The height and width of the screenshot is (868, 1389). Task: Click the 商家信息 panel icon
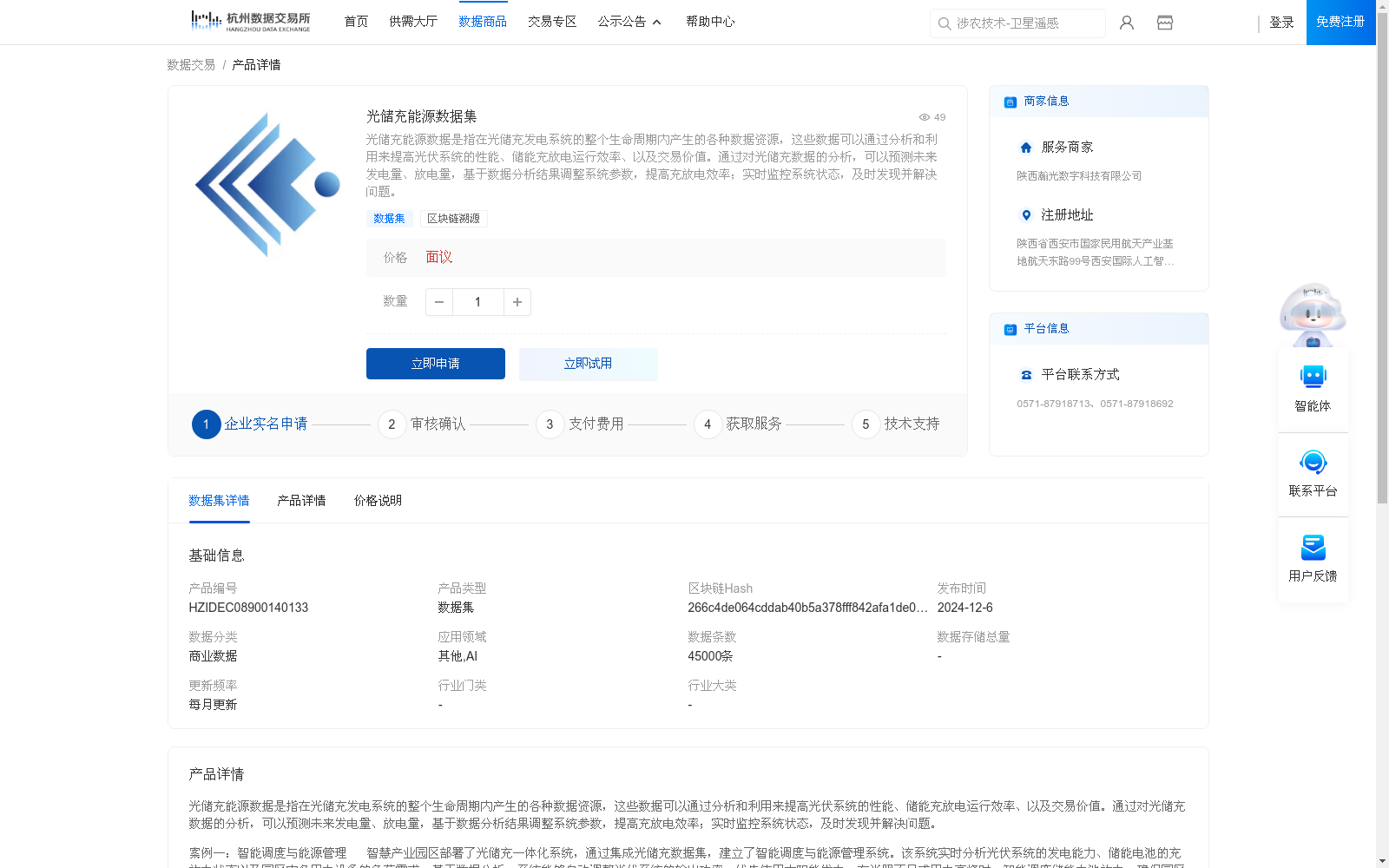[x=1010, y=102]
